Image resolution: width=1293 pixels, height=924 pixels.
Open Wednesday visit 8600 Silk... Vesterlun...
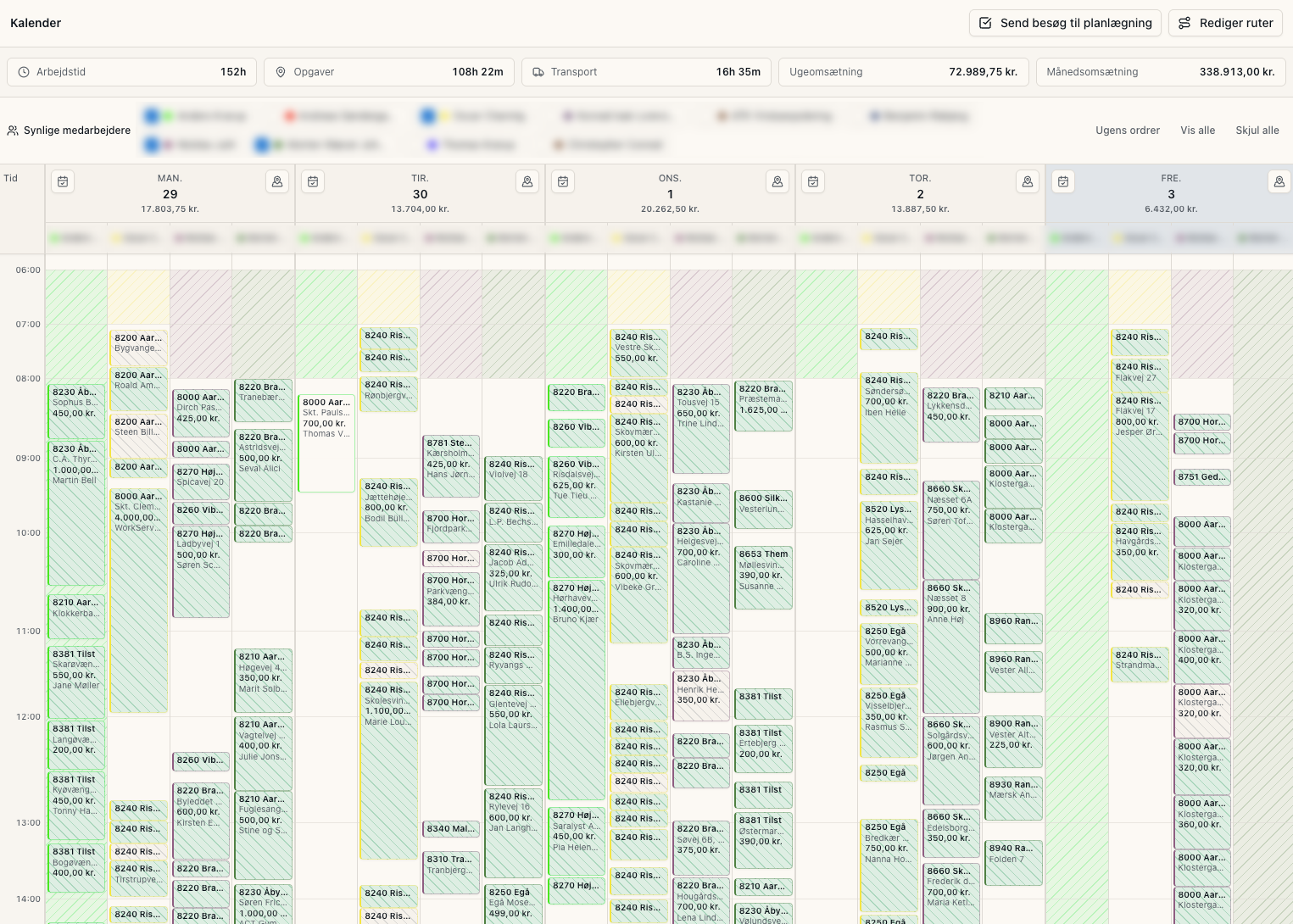pos(764,509)
